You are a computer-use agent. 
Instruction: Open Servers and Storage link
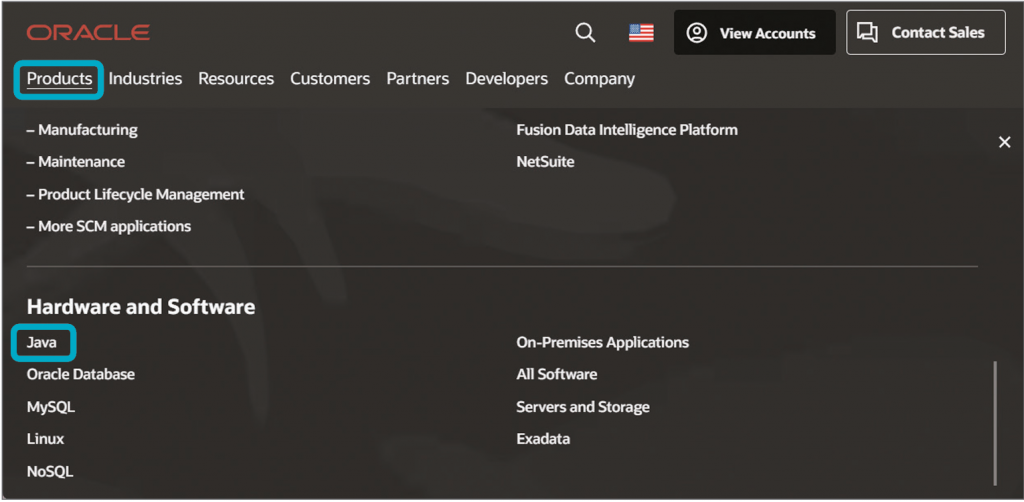click(582, 407)
